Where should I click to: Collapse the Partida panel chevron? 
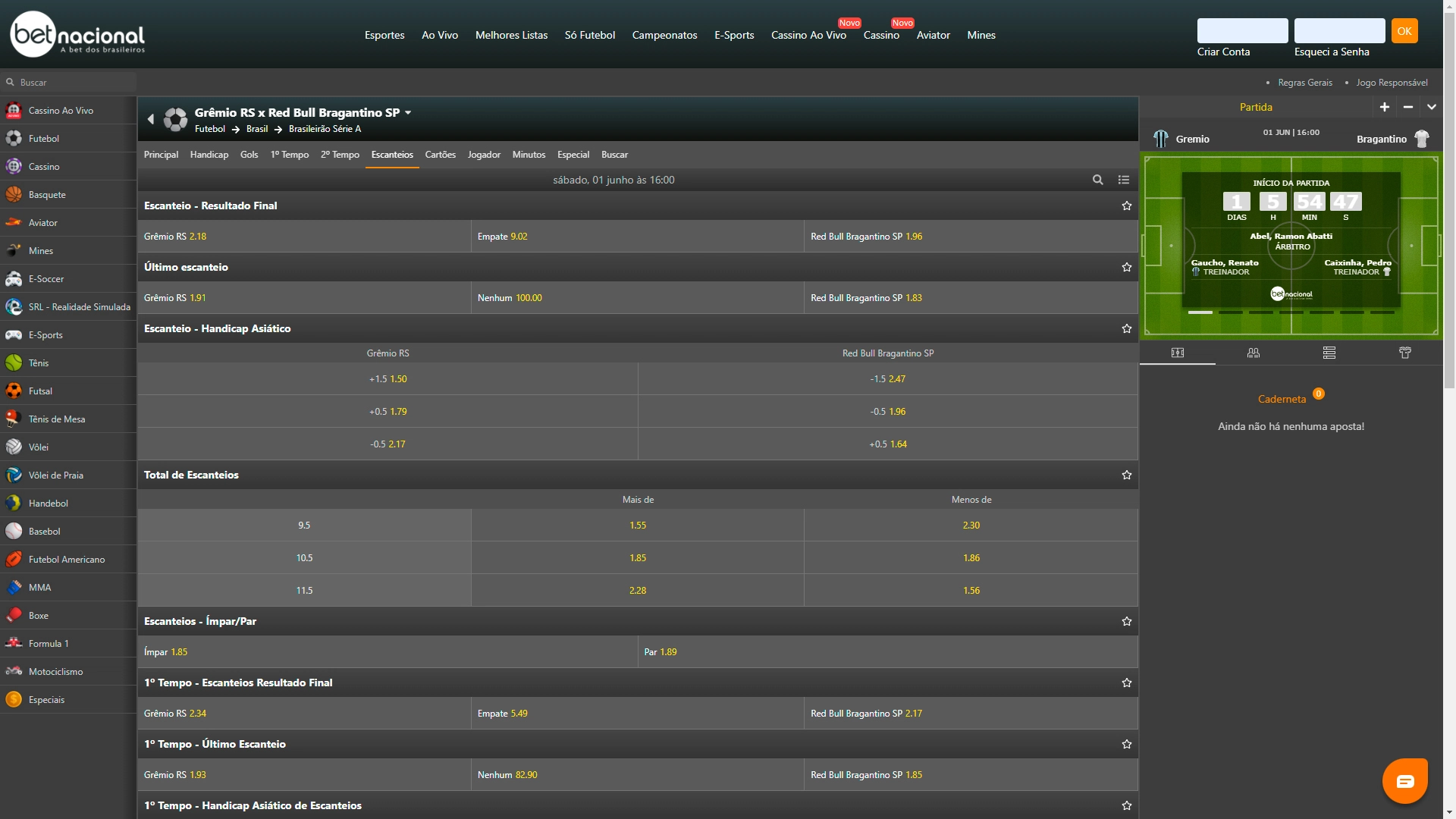[x=1432, y=107]
